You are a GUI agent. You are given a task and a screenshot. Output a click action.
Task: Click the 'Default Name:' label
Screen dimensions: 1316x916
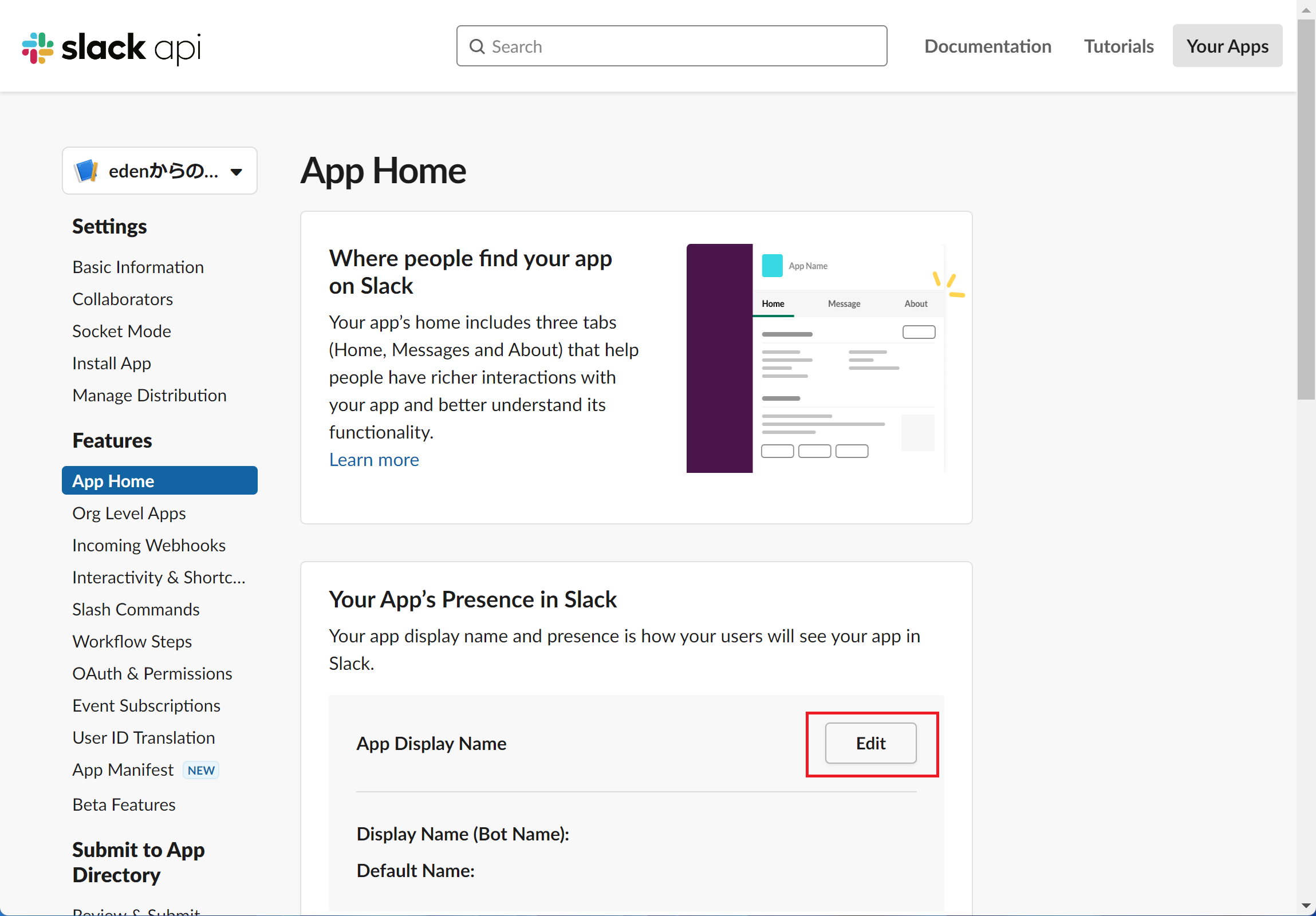click(x=416, y=871)
